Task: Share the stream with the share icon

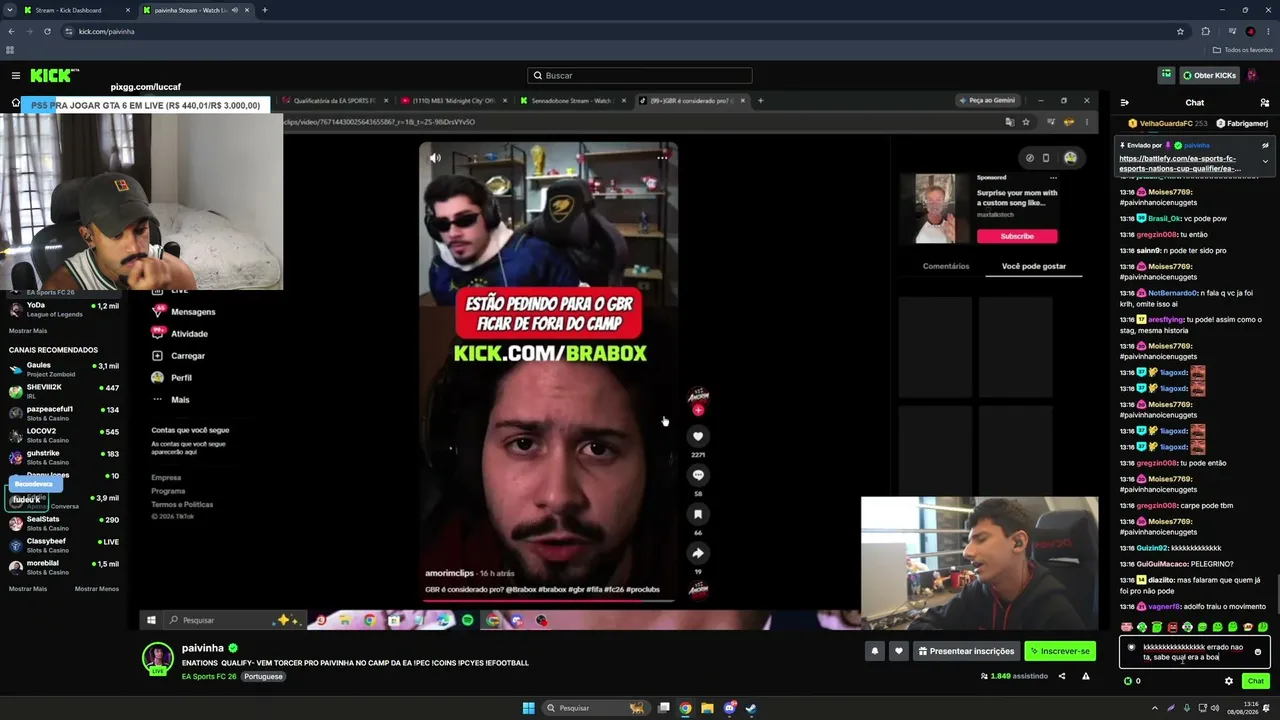Action: pyautogui.click(x=1062, y=676)
